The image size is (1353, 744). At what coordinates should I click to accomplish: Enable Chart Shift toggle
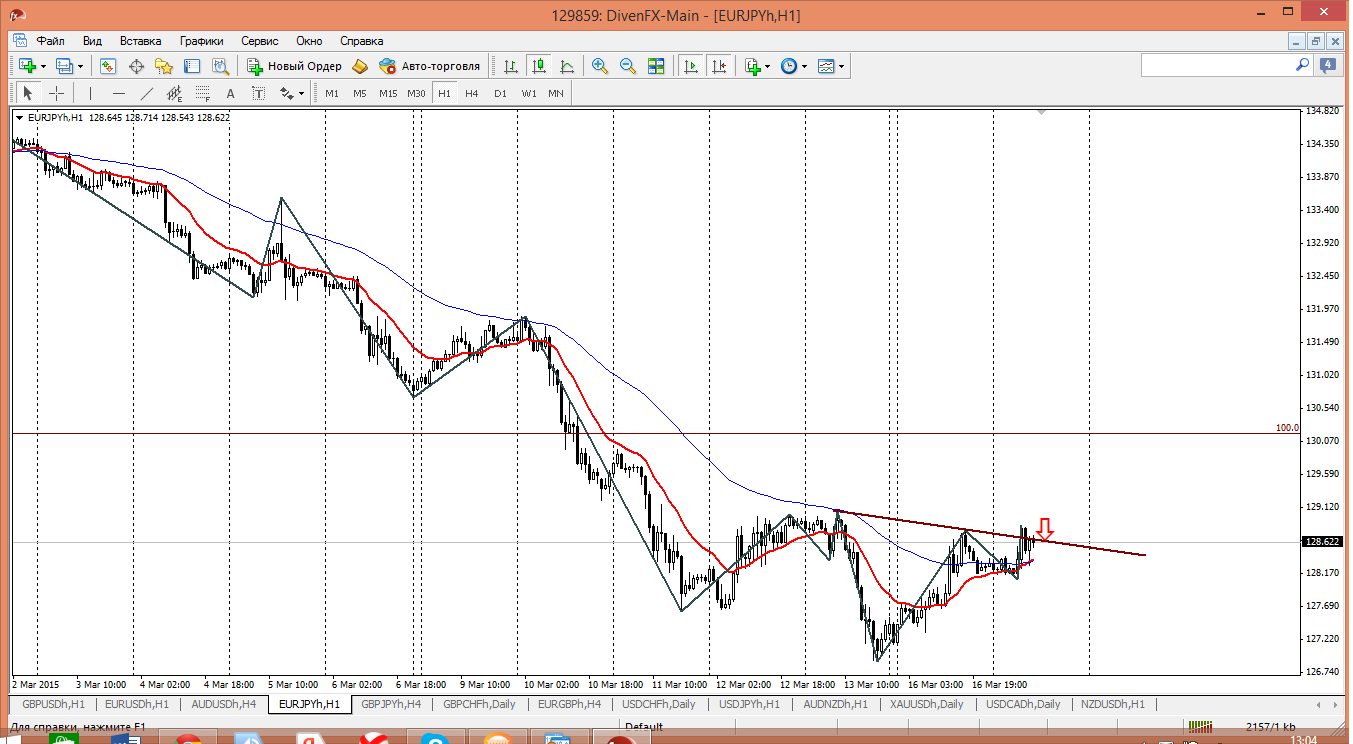pos(718,66)
